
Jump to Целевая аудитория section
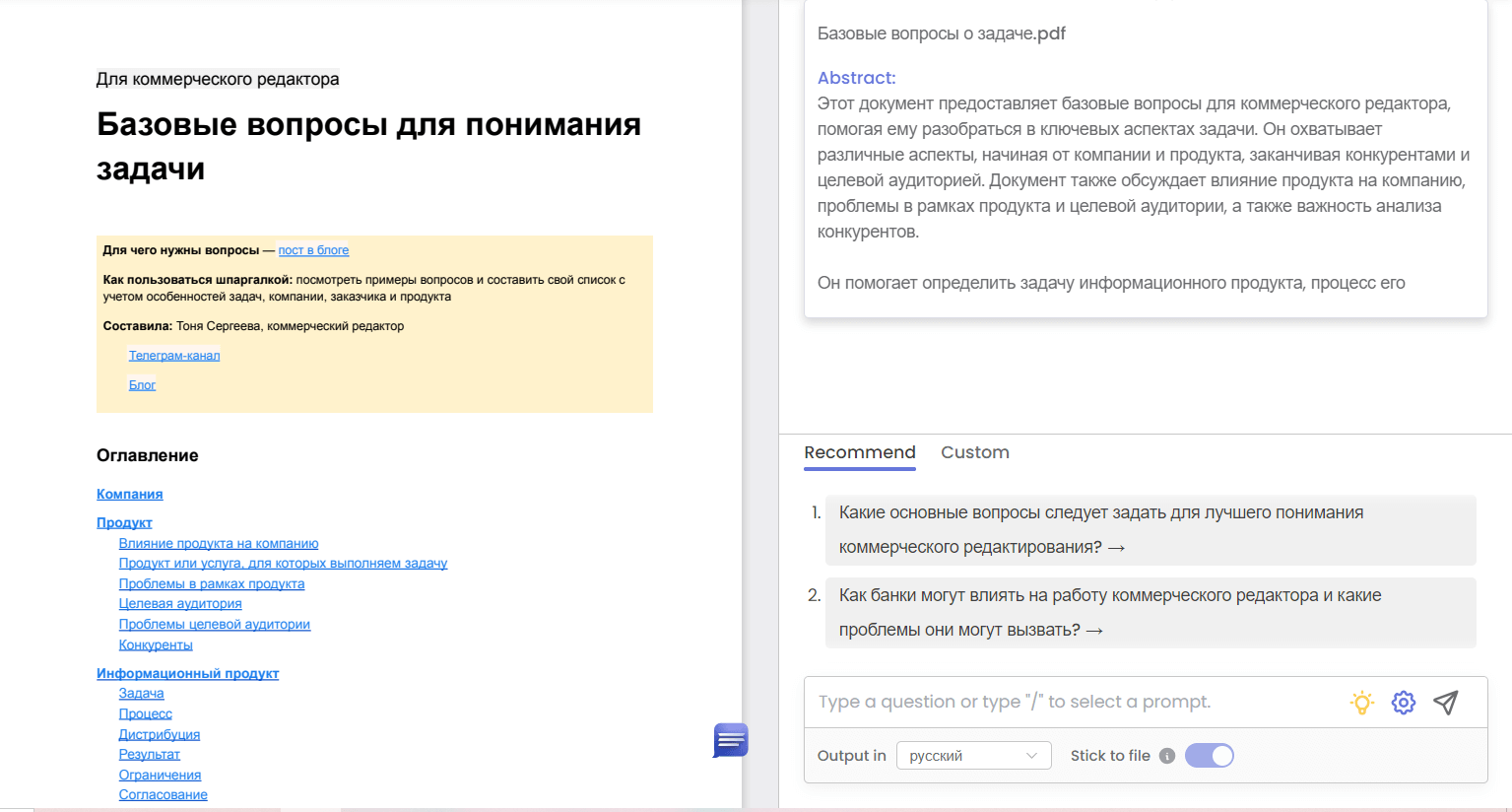[x=180, y=604]
